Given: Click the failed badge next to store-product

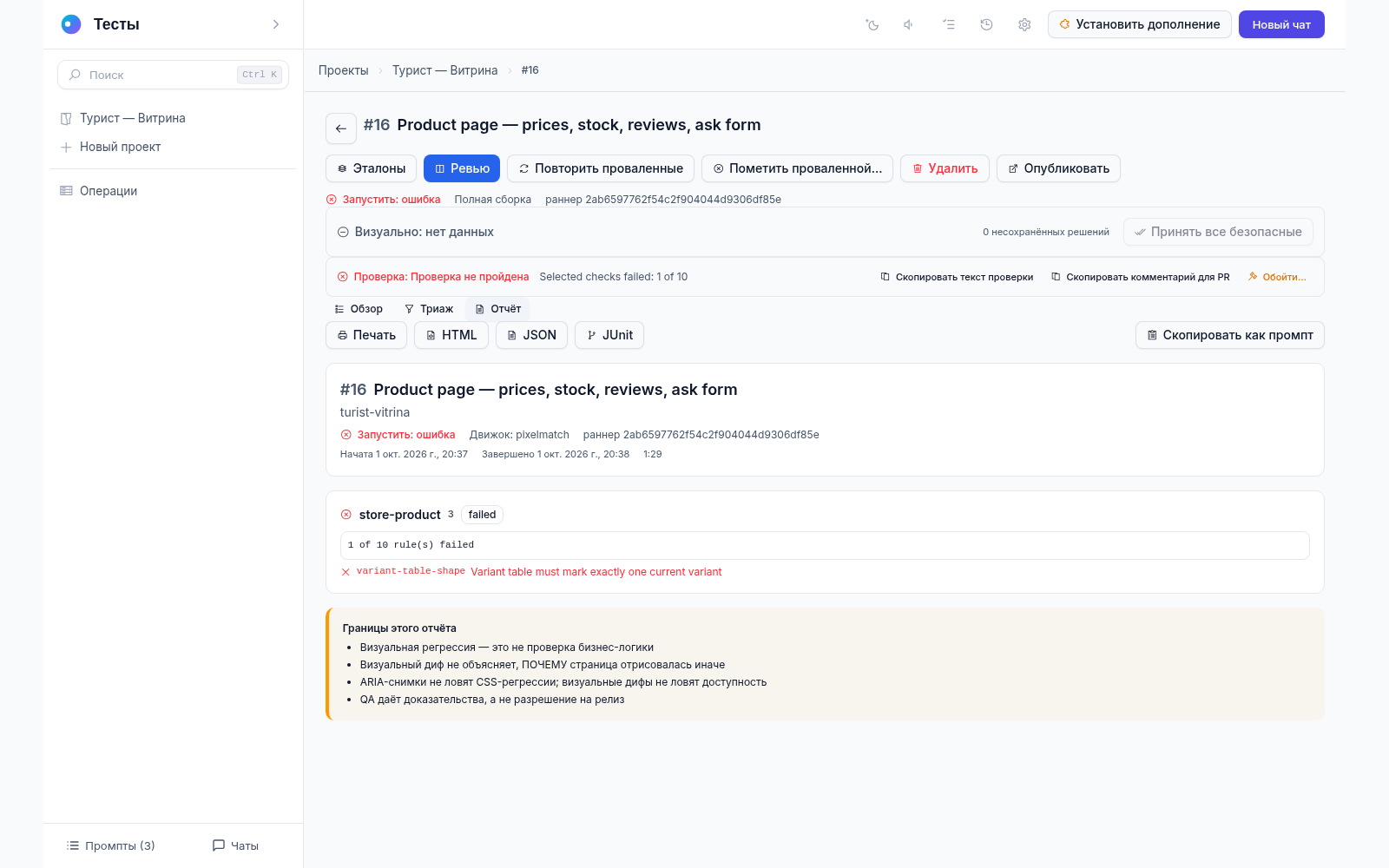Looking at the screenshot, I should click(482, 515).
